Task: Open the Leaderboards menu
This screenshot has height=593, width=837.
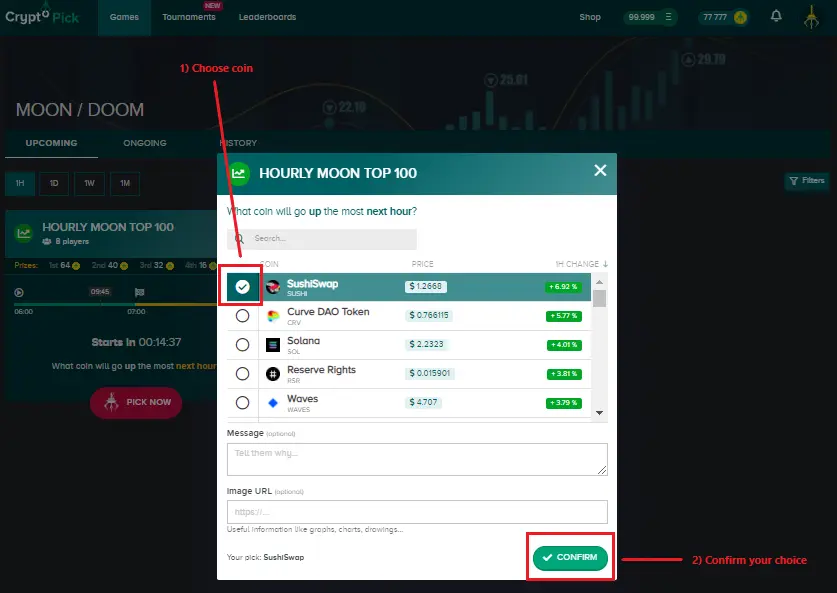Action: coord(267,17)
